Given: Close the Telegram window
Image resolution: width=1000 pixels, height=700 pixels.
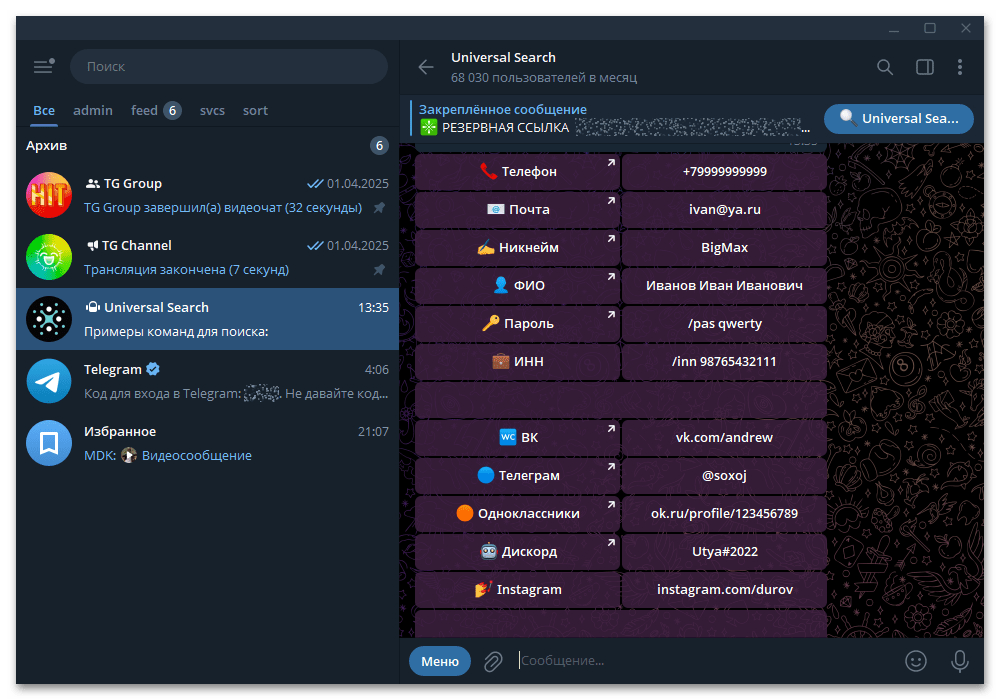Looking at the screenshot, I should 966,29.
